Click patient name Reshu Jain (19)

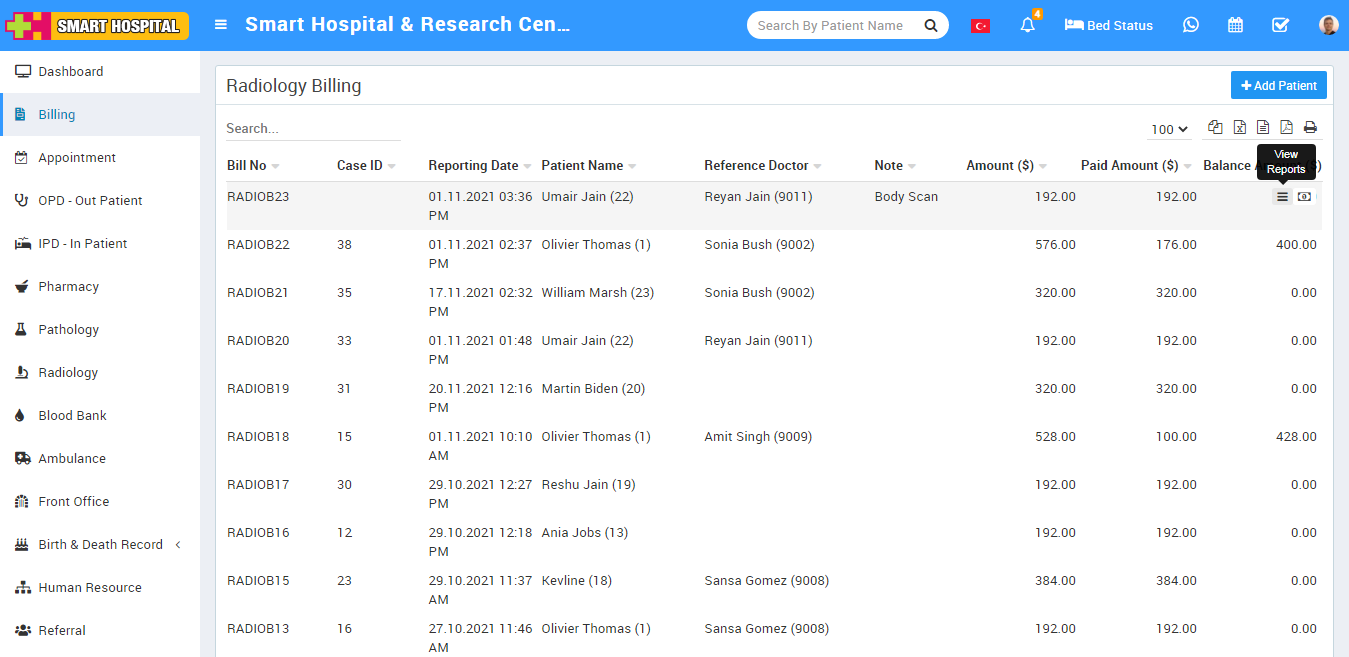(x=589, y=485)
